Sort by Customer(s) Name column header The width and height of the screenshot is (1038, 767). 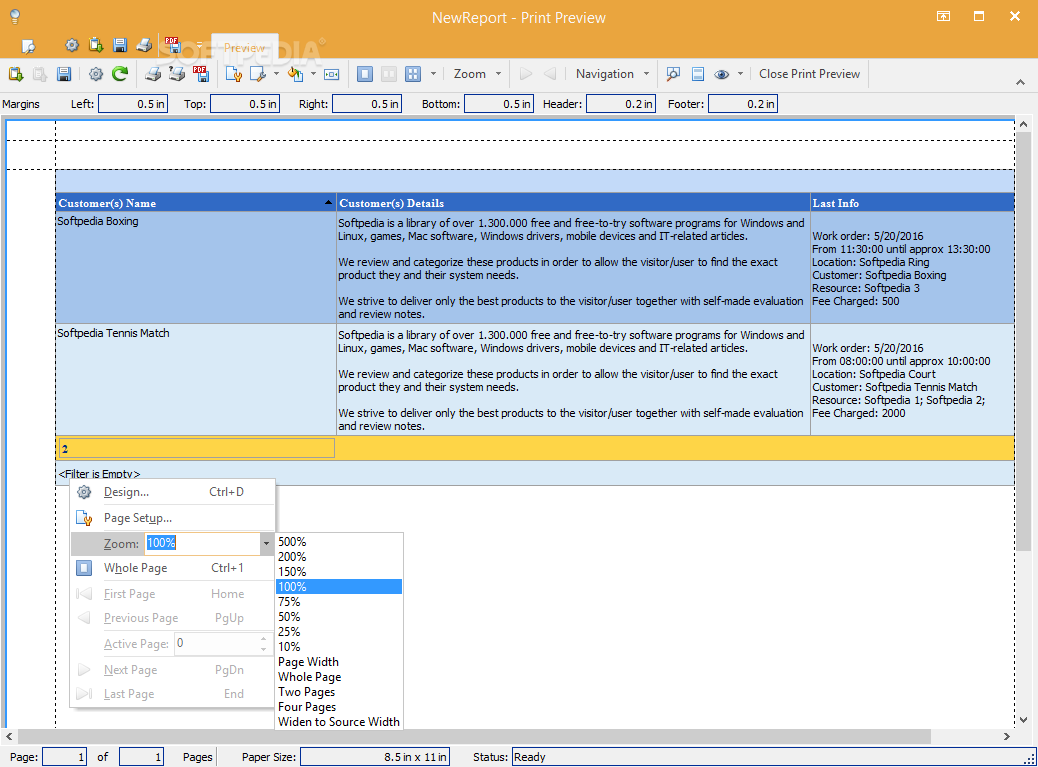pyautogui.click(x=196, y=203)
